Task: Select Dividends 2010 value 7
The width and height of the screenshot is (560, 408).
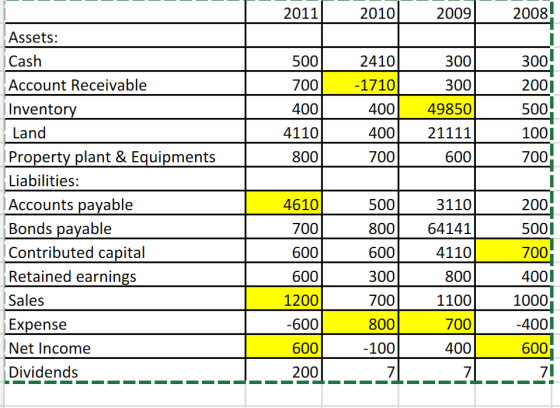Action: (x=360, y=370)
